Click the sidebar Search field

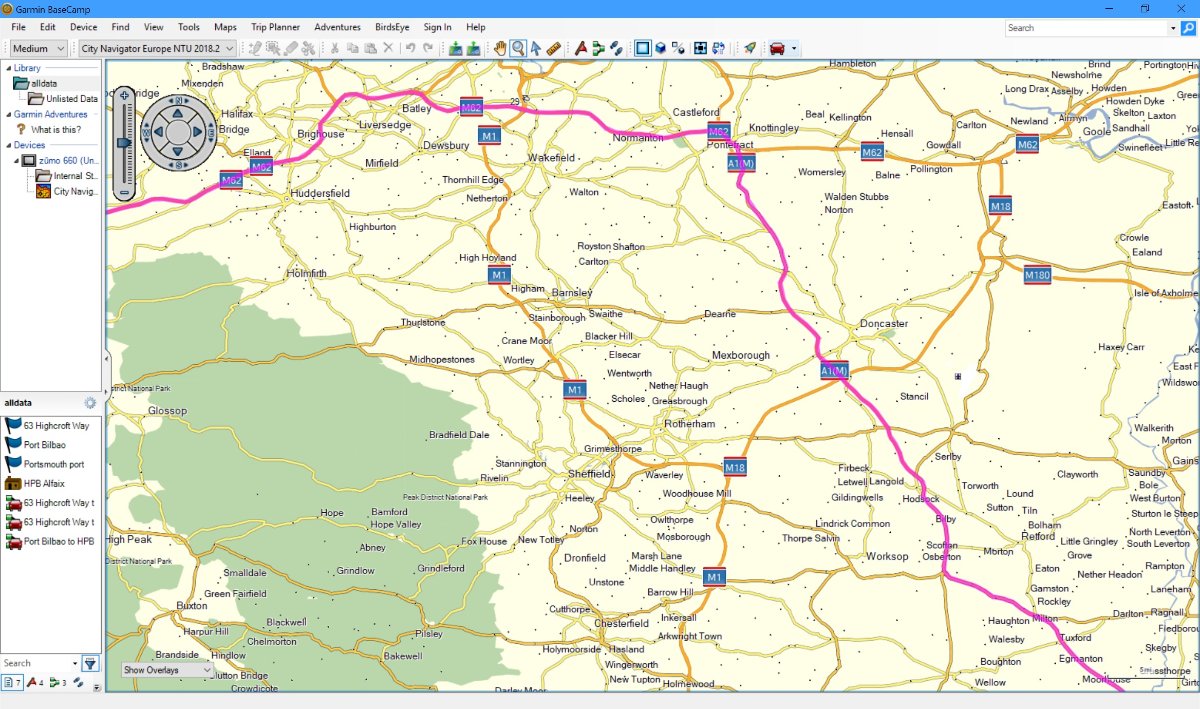(x=35, y=663)
